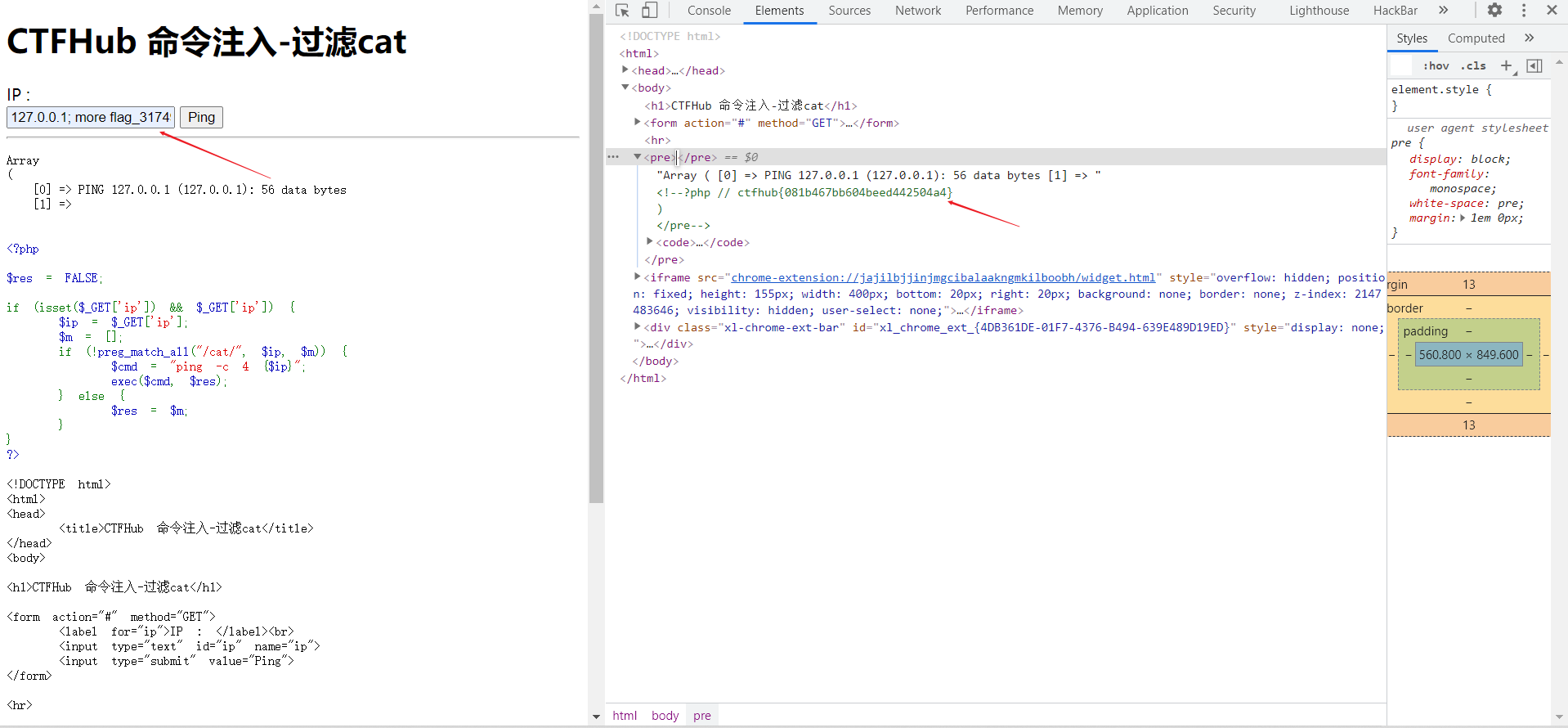1568x728 pixels.
Task: Expand the xl-chrome-ext-bar div node
Action: point(638,327)
